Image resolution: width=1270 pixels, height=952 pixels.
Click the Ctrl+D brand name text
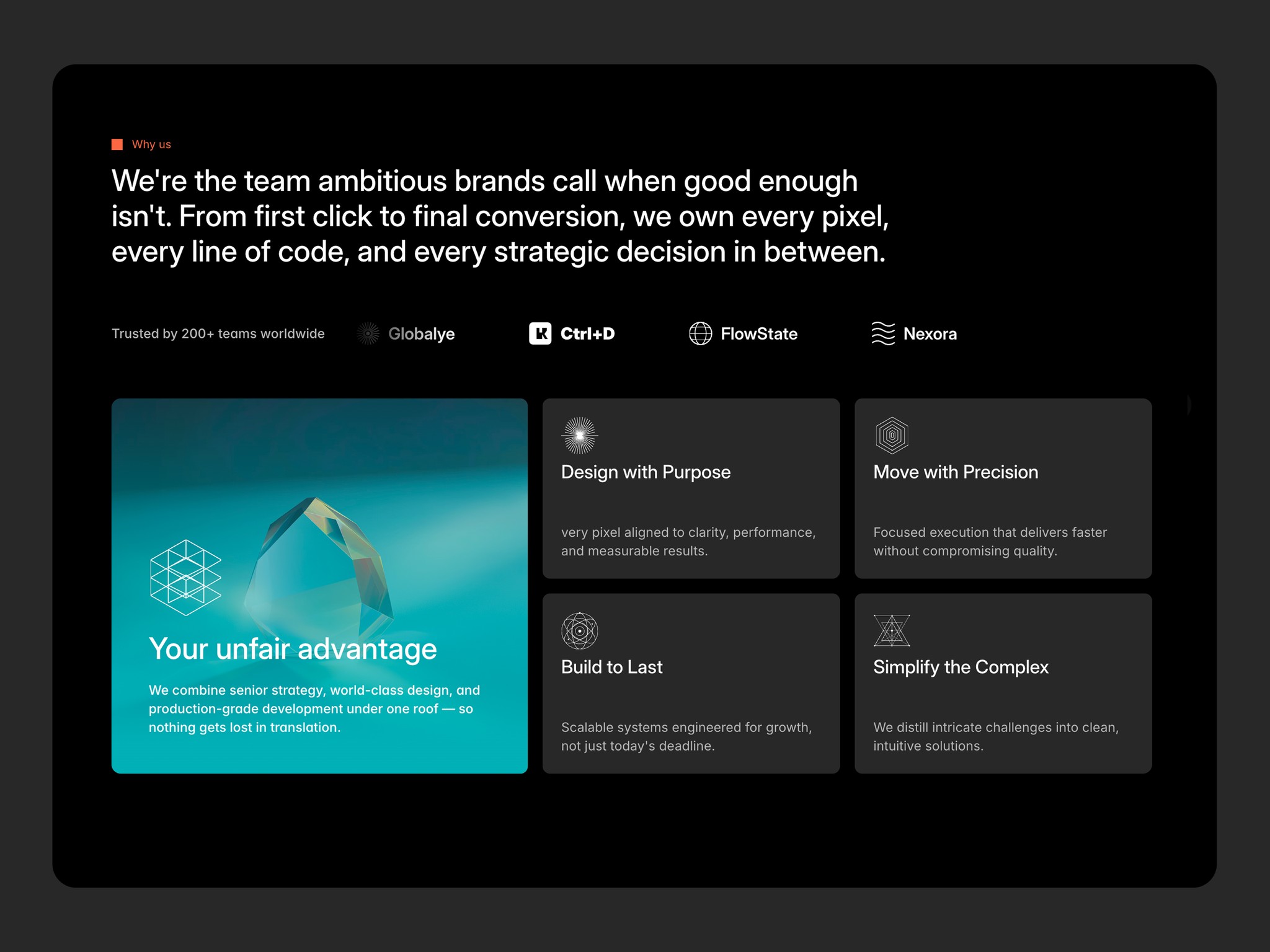[x=587, y=334]
